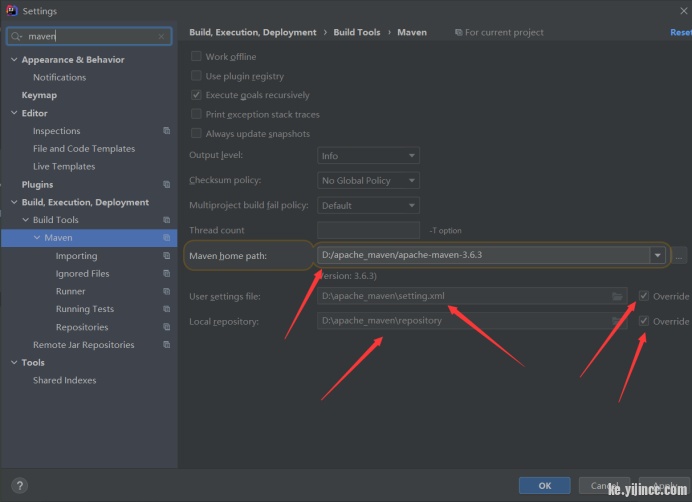This screenshot has width=692, height=502.
Task: Expand the Maven home path dropdown arrow
Action: (x=658, y=255)
